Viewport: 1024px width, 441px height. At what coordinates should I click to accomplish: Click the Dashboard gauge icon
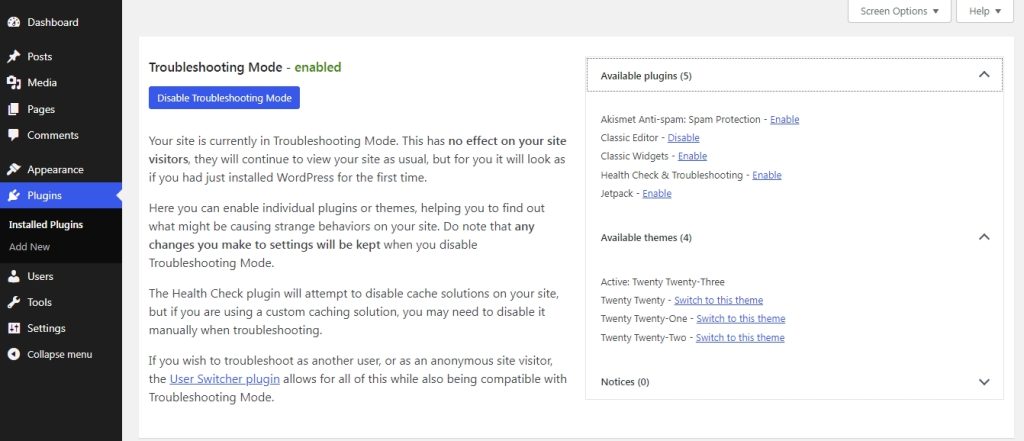[x=14, y=22]
